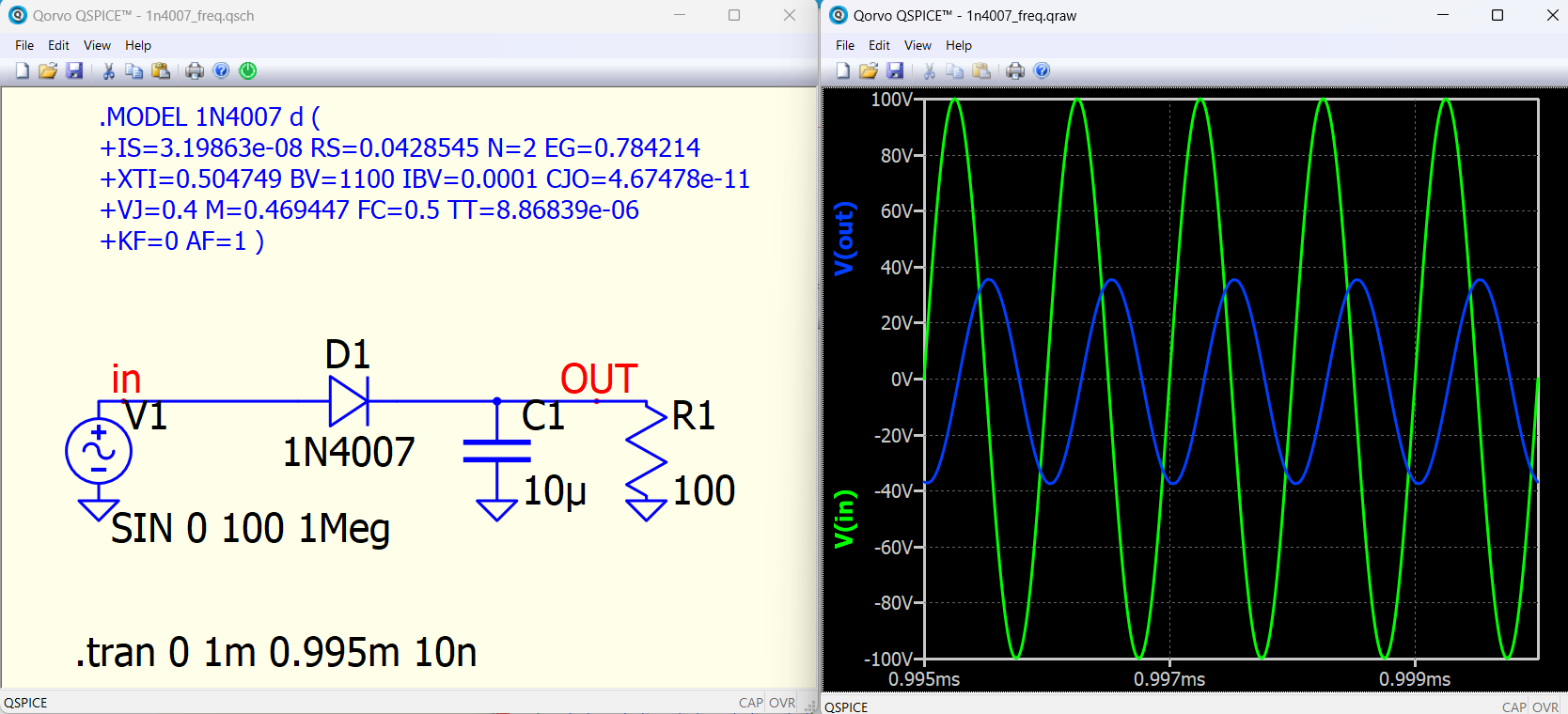1568x714 pixels.
Task: Select the V(in) trace label
Action: (845, 519)
